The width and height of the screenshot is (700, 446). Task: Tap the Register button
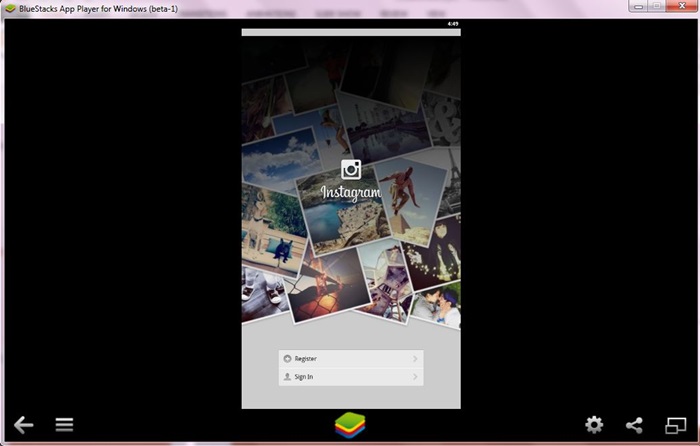click(351, 358)
